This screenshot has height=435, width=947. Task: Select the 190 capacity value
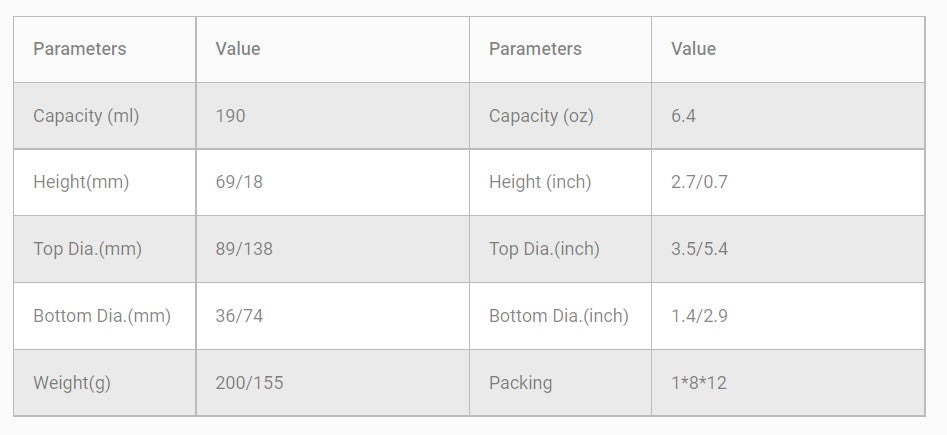230,116
